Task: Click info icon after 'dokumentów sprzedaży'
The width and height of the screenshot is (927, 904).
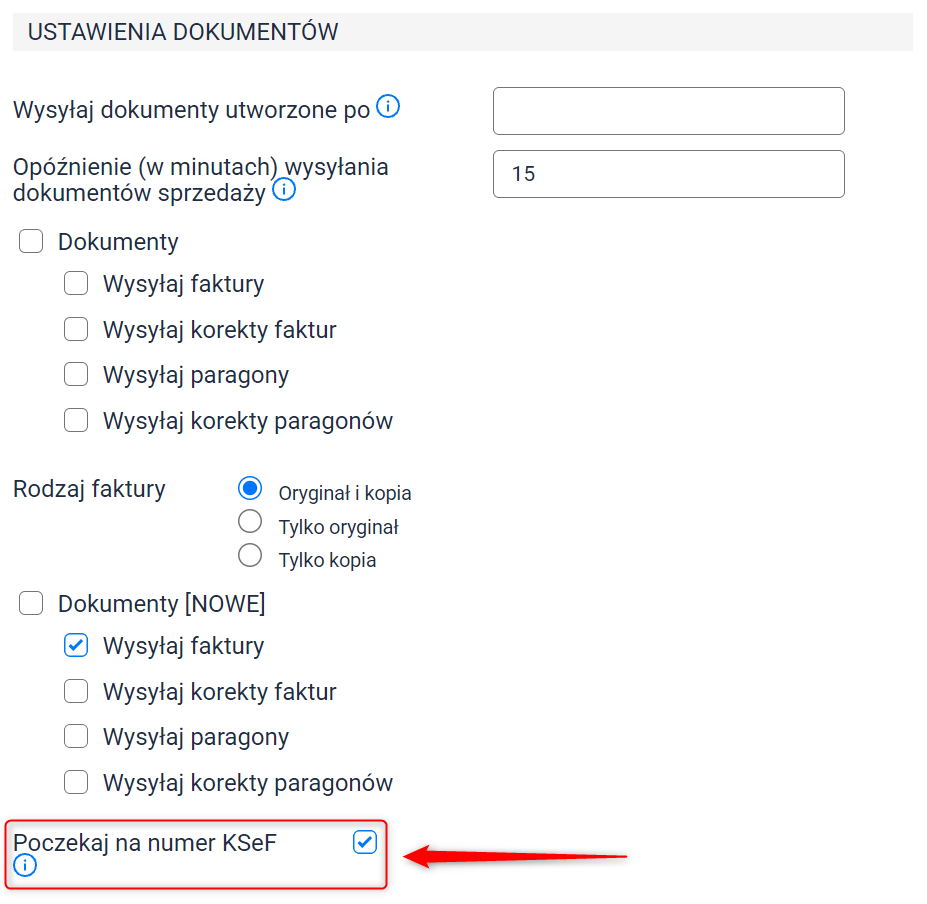Action: [x=284, y=190]
